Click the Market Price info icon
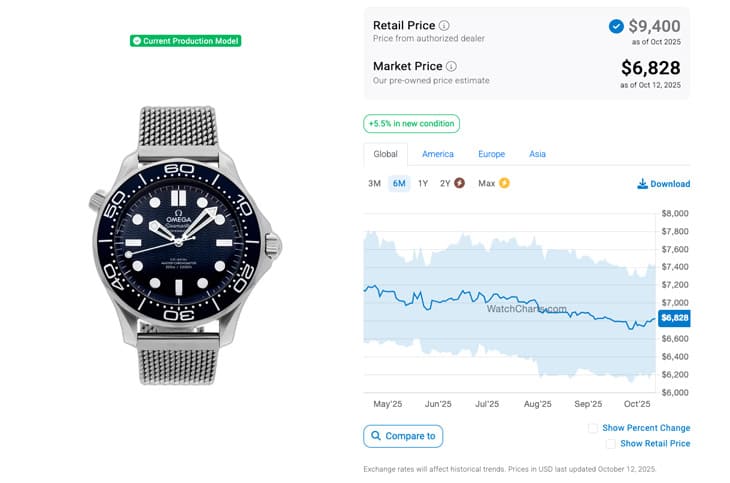Screen dimensions: 730x483 pos(451,66)
